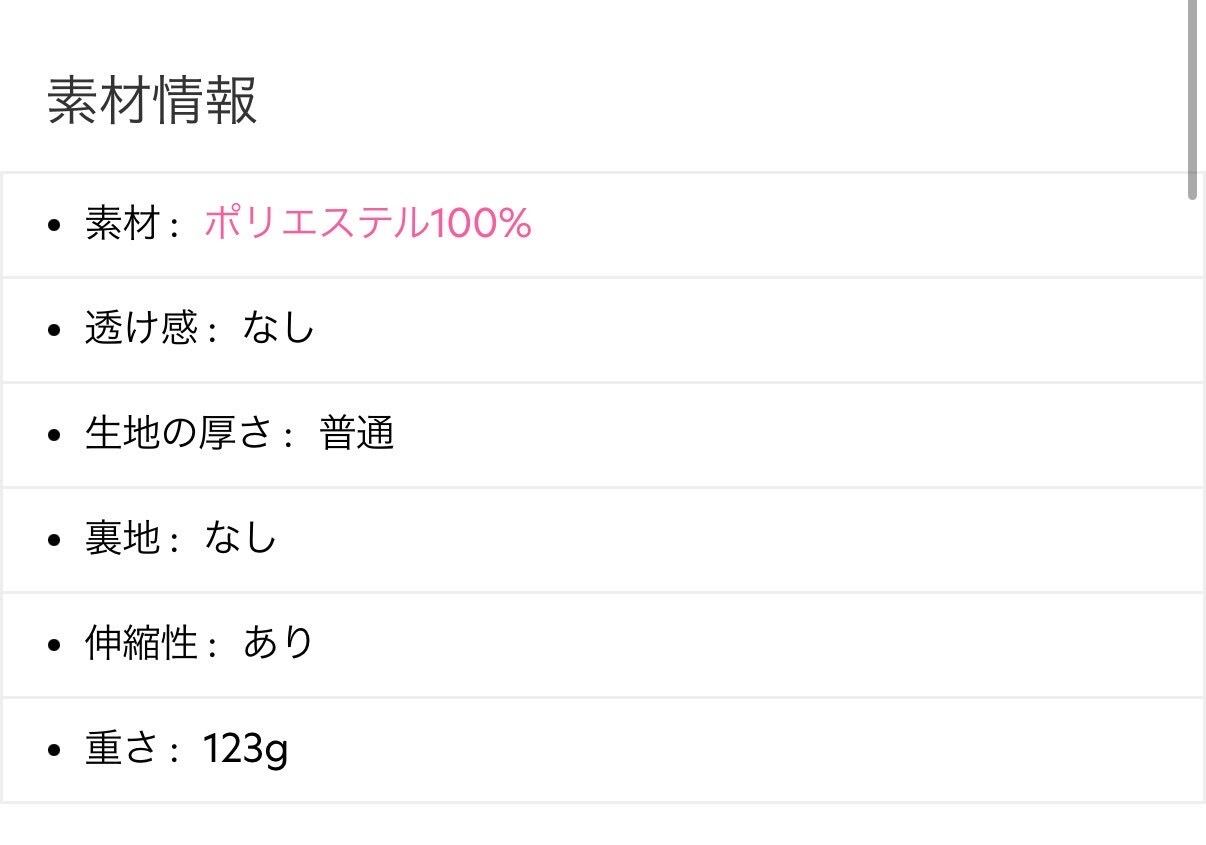Click the 素材 label text
This screenshot has width=1206, height=845.
tap(122, 223)
